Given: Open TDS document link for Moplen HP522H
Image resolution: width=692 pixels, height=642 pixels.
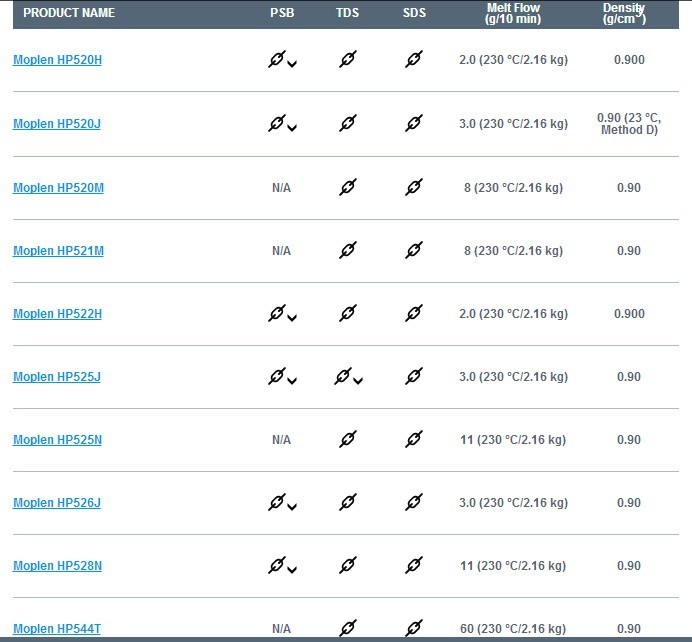Looking at the screenshot, I should click(x=348, y=313).
